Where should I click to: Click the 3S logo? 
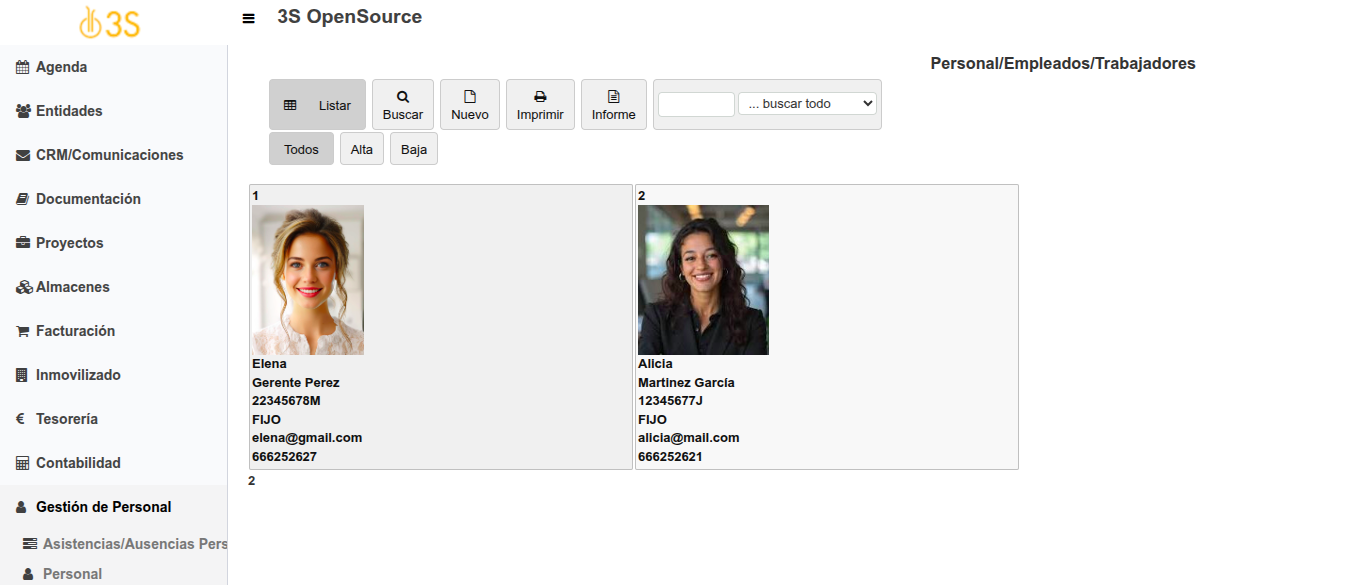[110, 22]
